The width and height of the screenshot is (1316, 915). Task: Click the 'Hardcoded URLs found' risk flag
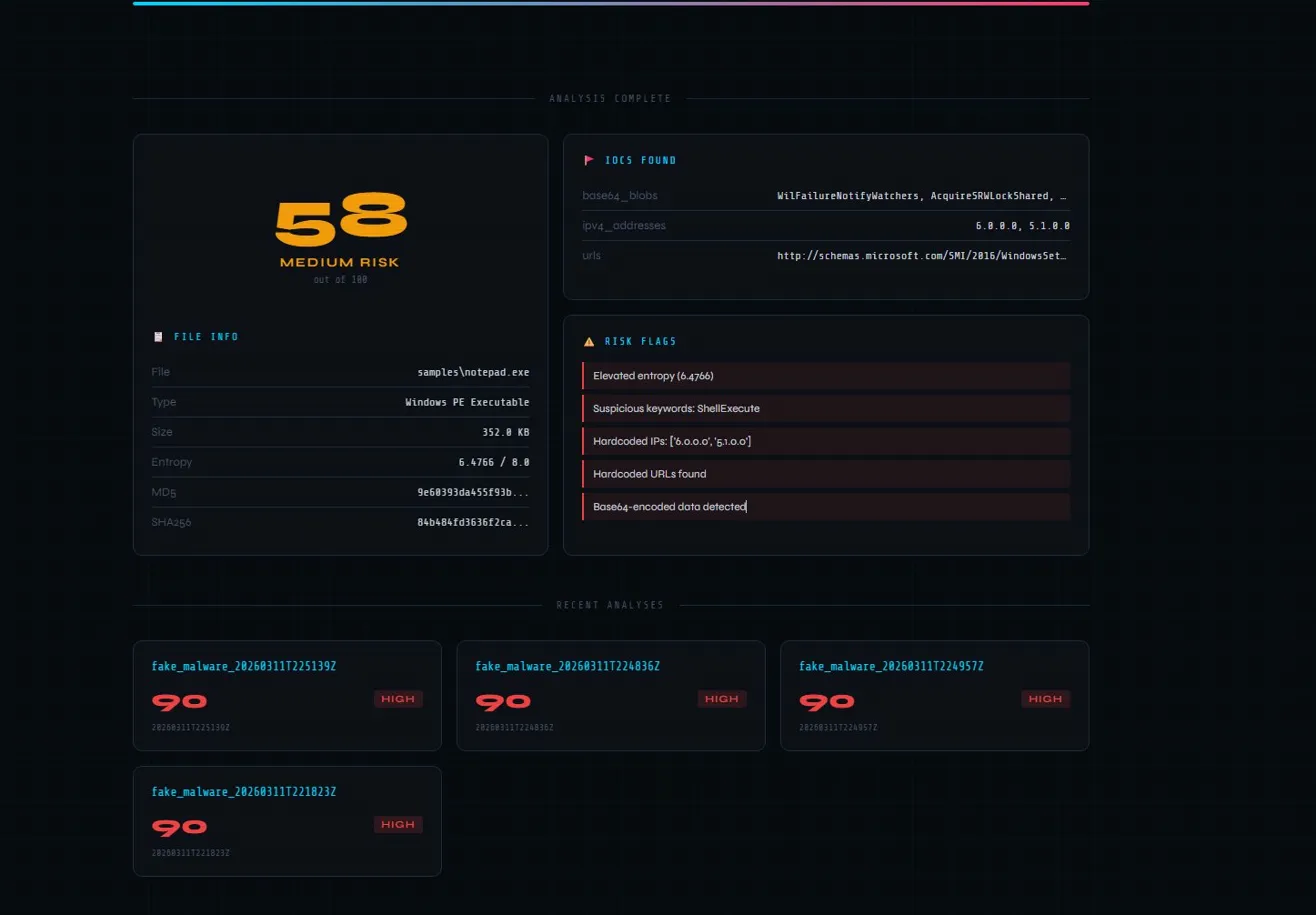point(826,474)
